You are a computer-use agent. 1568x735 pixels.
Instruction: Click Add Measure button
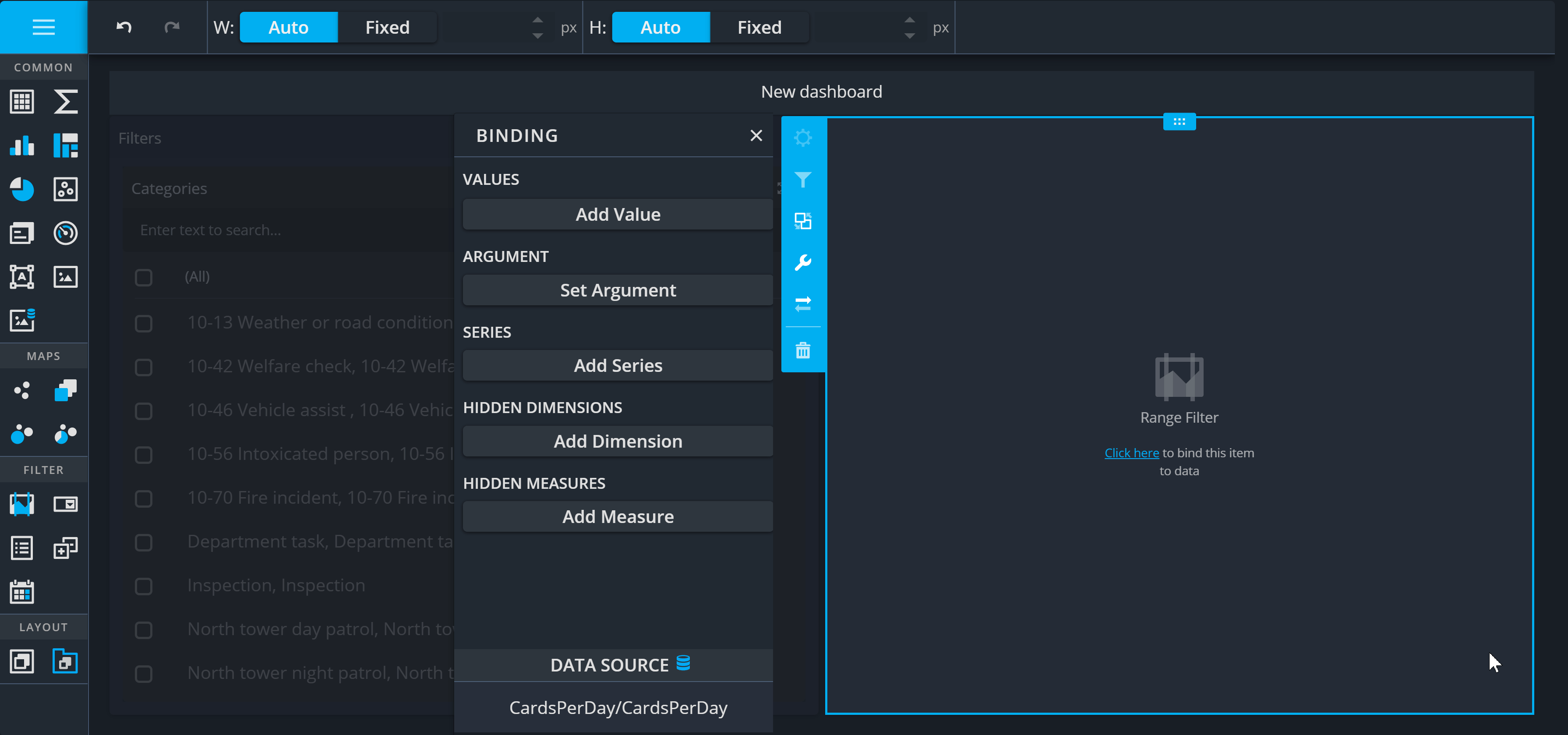click(618, 516)
